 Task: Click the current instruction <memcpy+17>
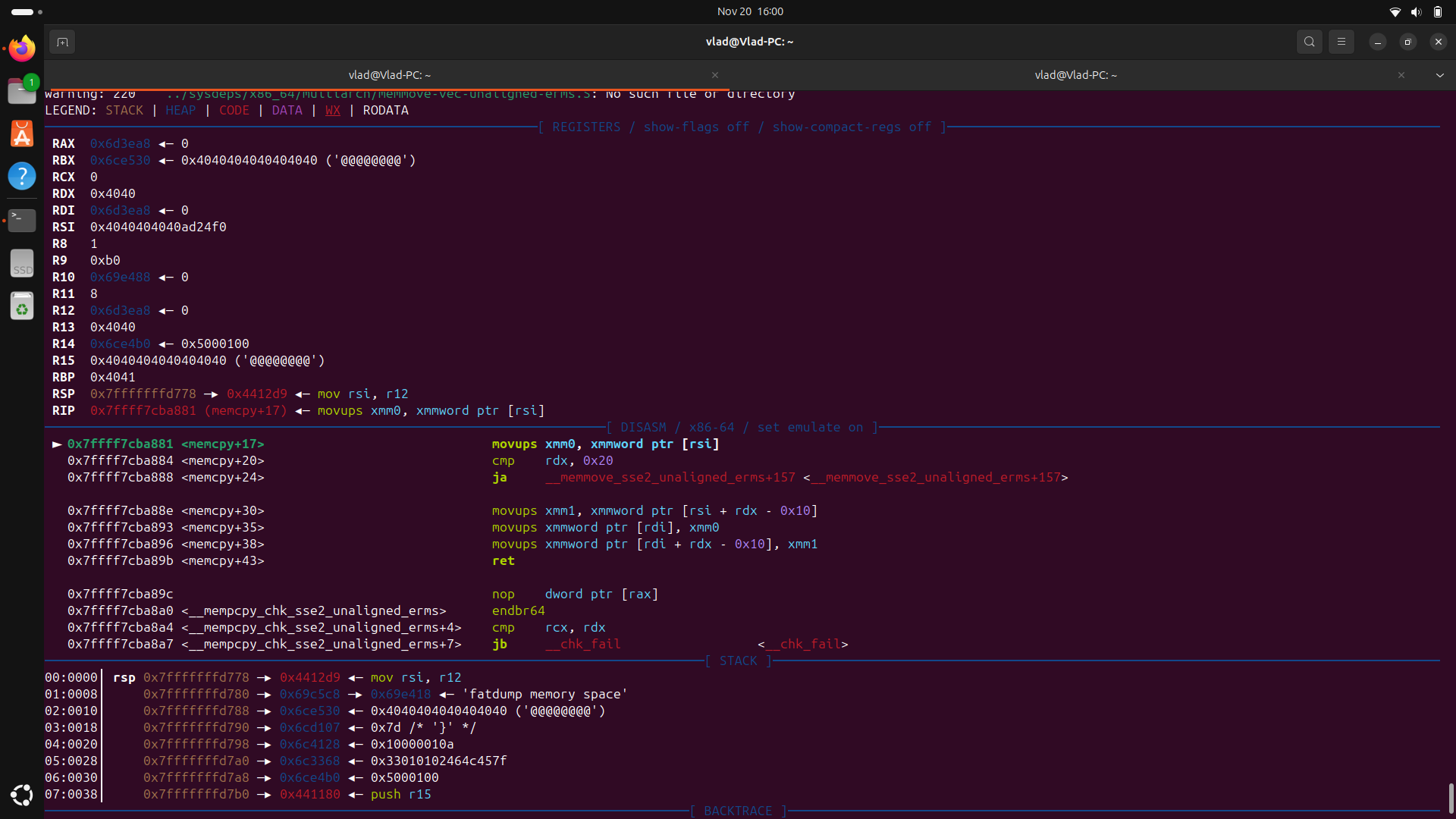222,444
